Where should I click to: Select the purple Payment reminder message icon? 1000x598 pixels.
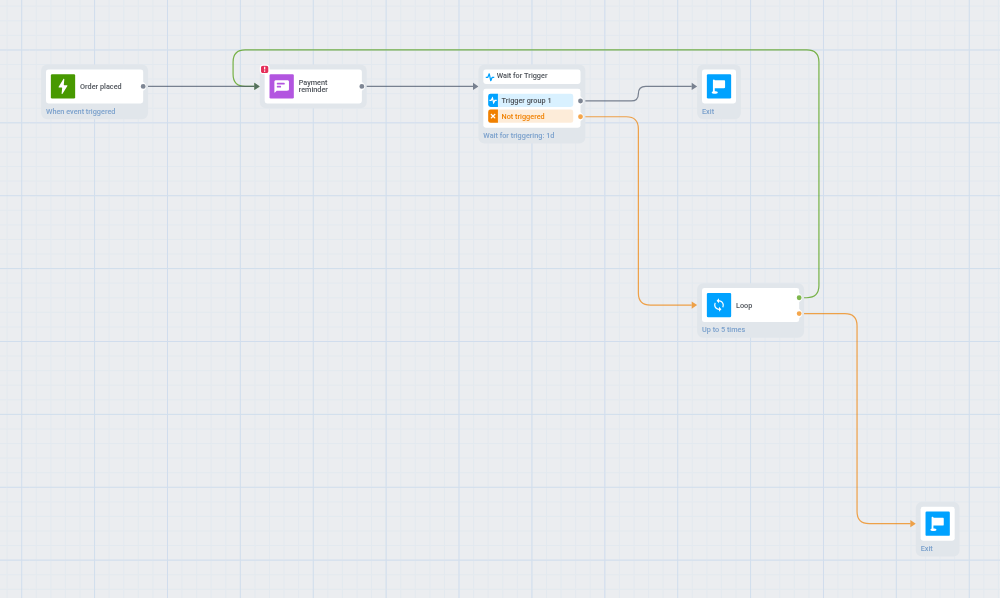(x=281, y=86)
